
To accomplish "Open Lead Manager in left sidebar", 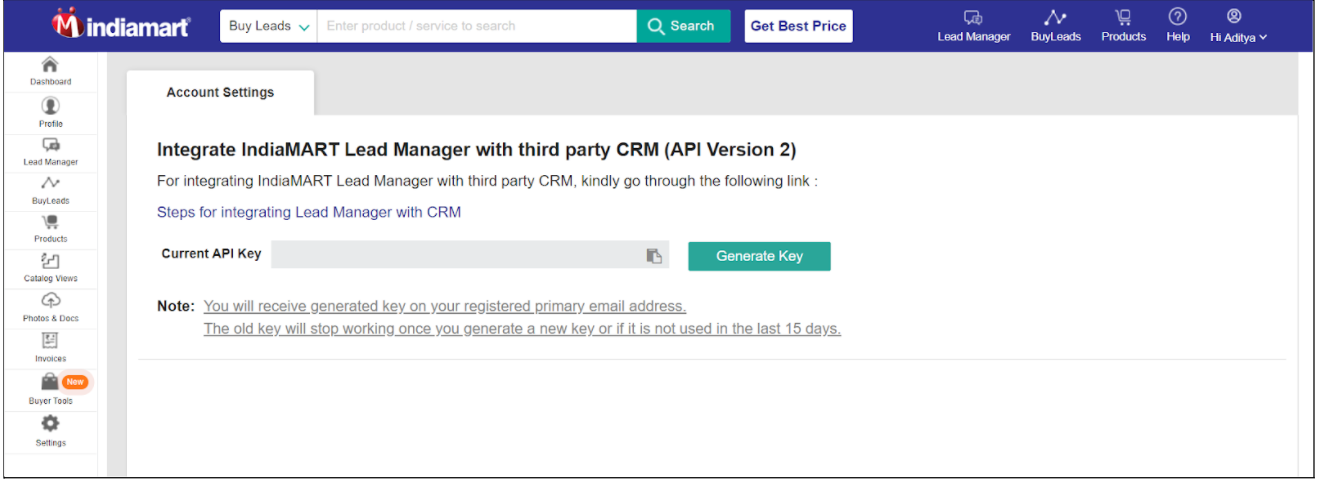I will [50, 152].
